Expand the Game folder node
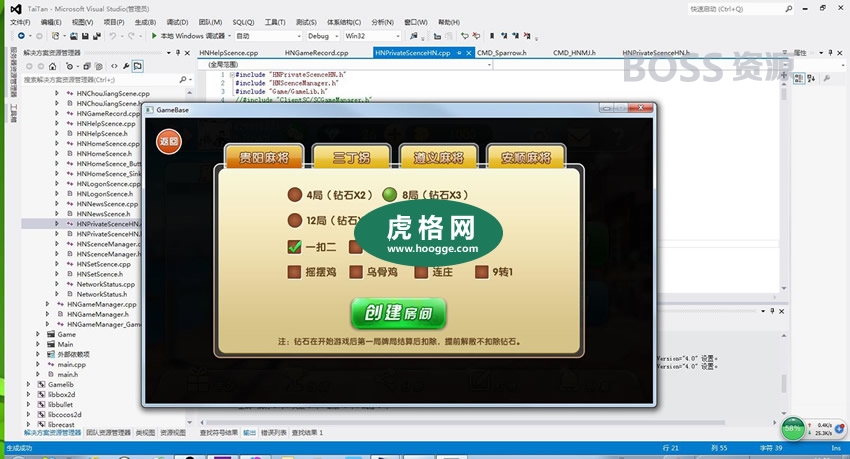Screen dimensions: 850x459 tap(37, 334)
